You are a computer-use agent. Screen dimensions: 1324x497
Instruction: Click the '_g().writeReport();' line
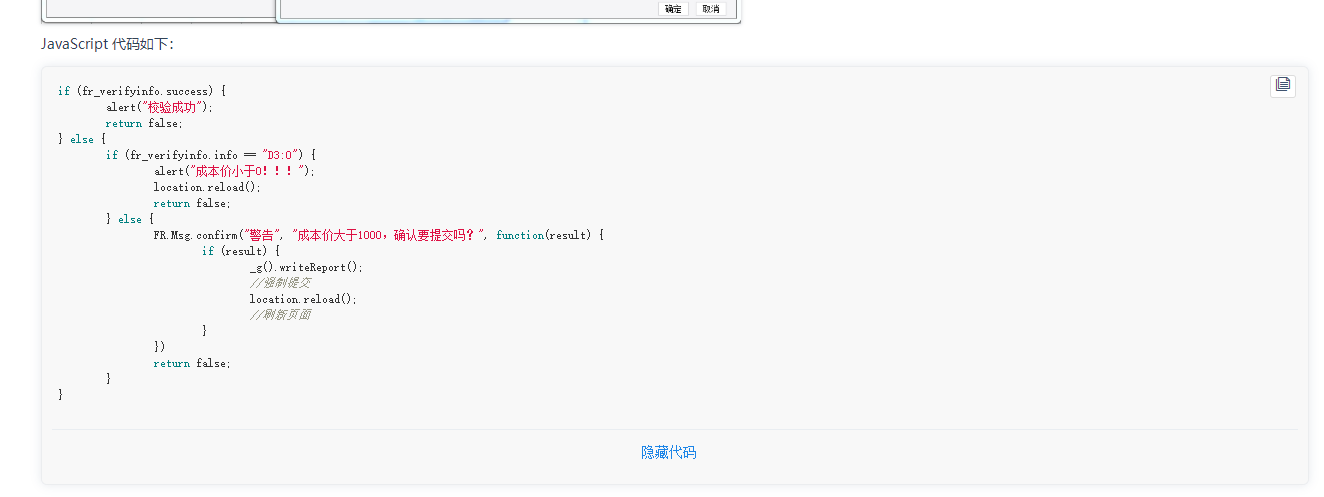306,267
